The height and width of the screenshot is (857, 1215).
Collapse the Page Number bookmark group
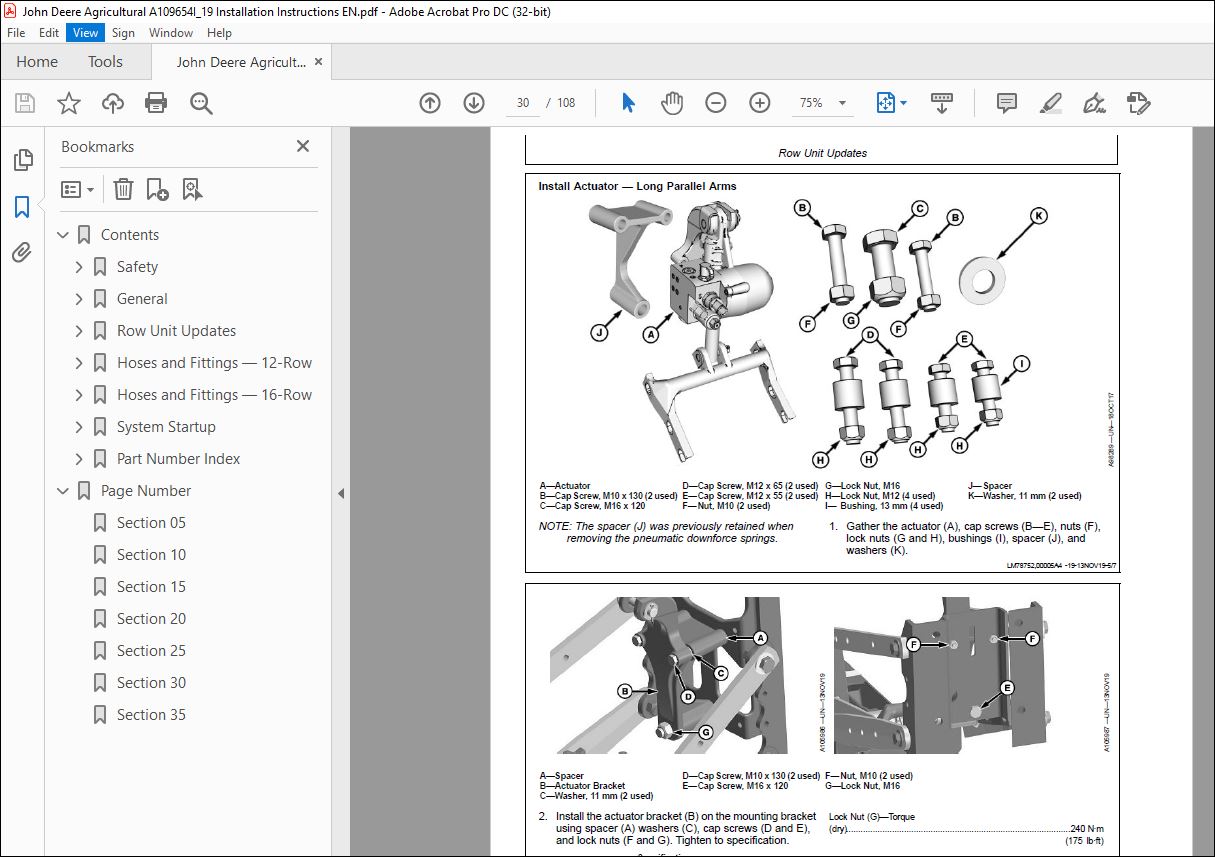(x=64, y=491)
